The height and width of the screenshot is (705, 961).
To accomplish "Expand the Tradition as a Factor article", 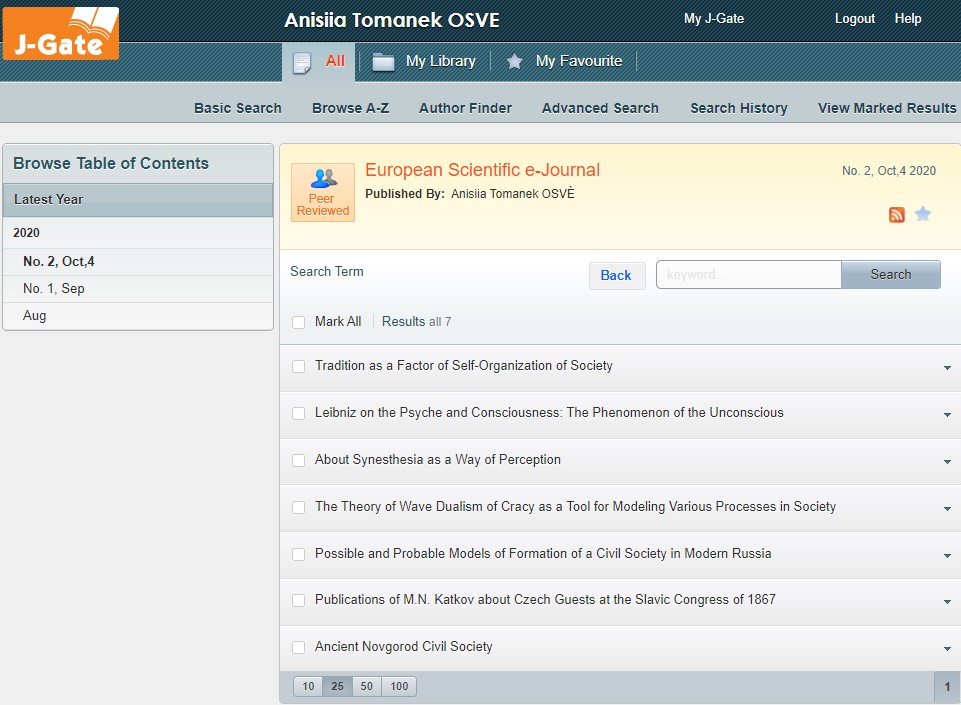I will (947, 368).
